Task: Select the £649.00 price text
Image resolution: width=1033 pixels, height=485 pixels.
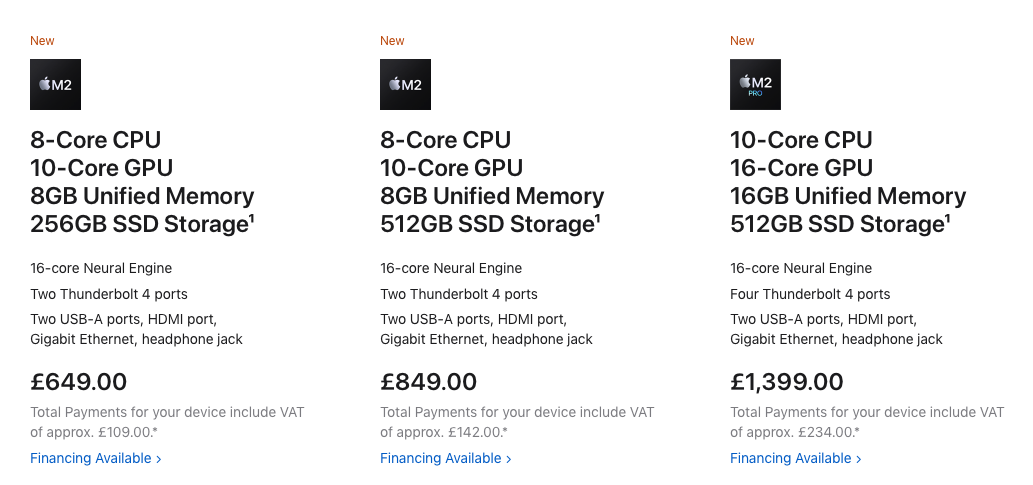Action: tap(79, 381)
